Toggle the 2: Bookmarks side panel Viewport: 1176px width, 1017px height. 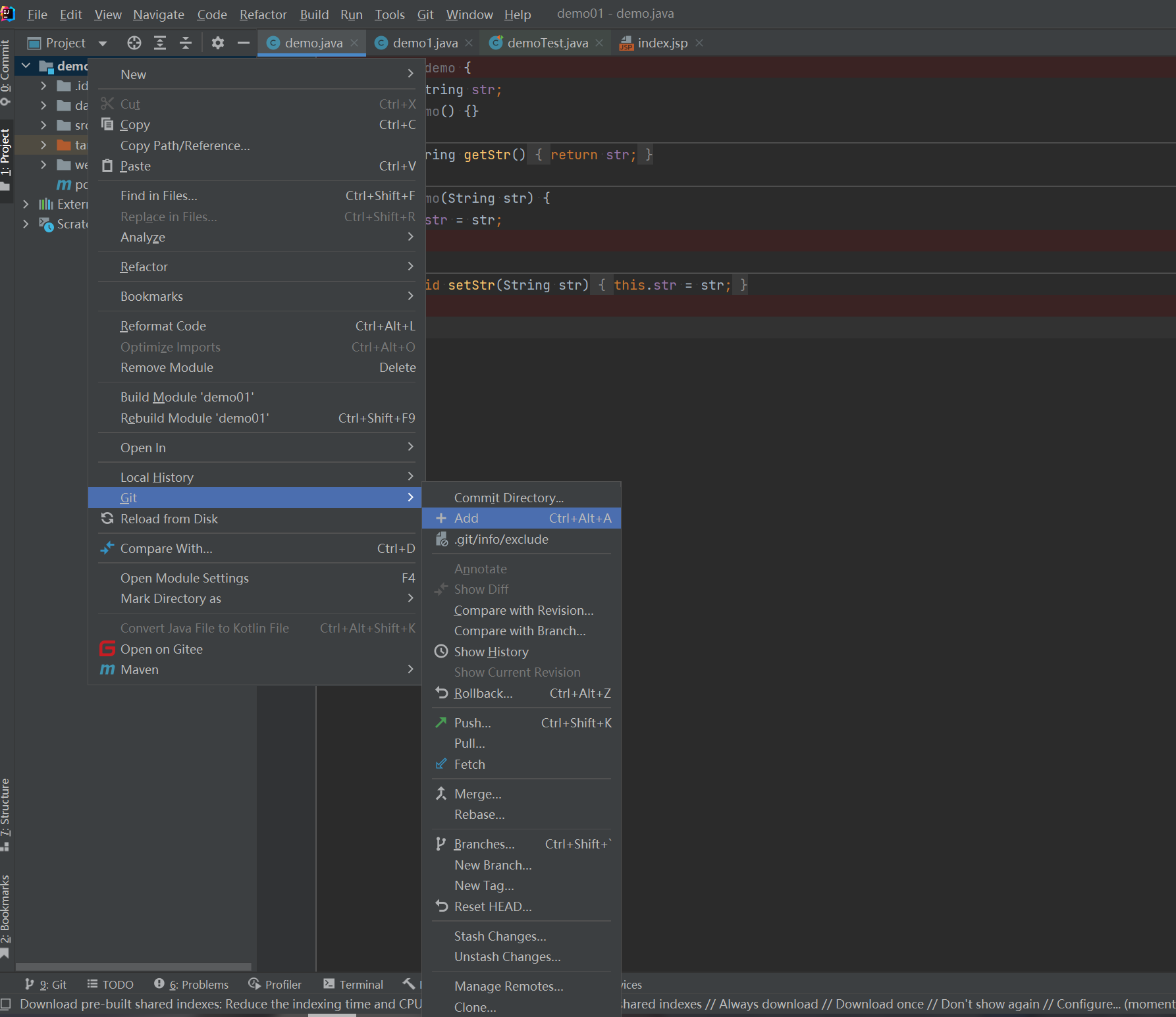pyautogui.click(x=5, y=916)
